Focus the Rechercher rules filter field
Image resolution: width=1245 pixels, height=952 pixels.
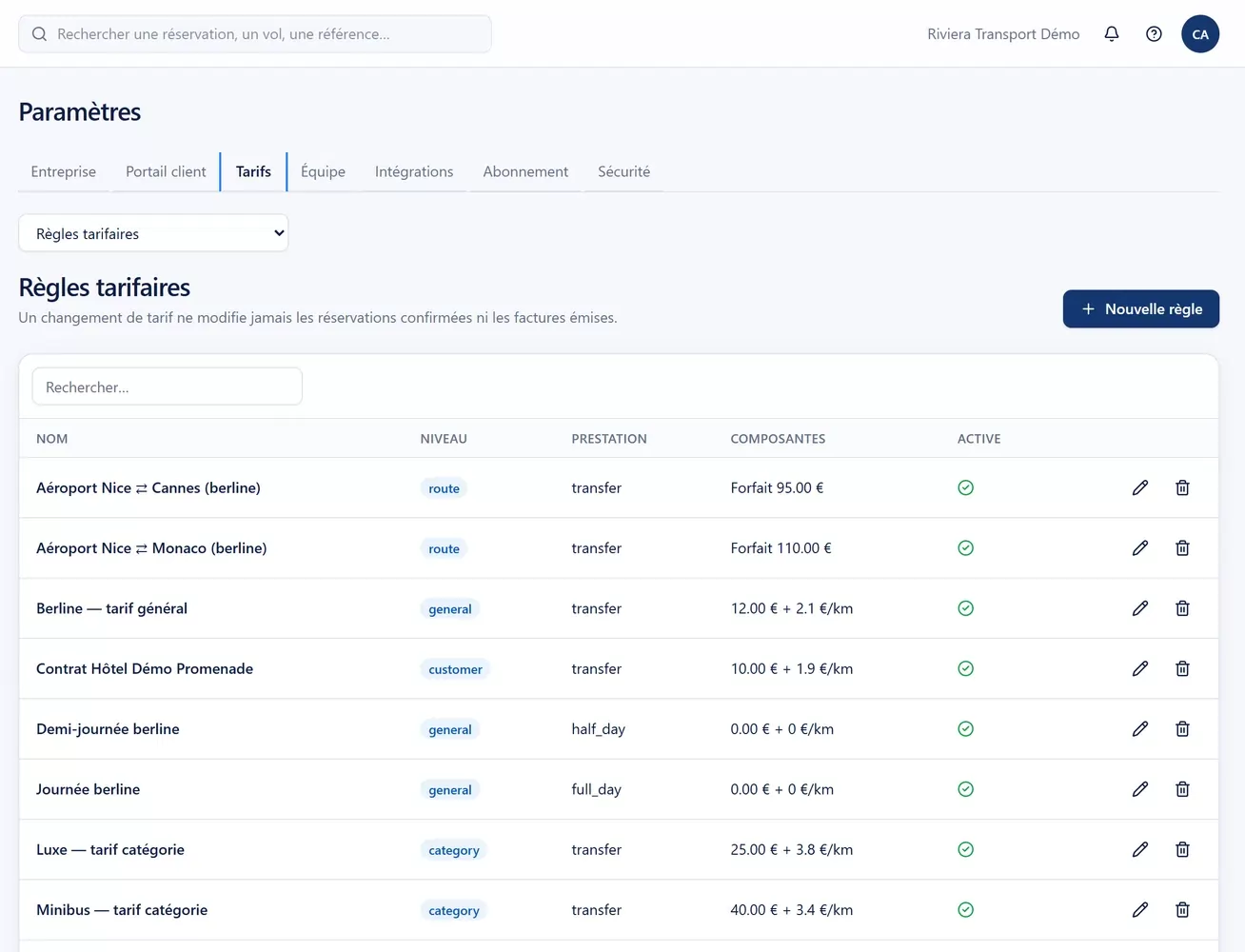(168, 387)
